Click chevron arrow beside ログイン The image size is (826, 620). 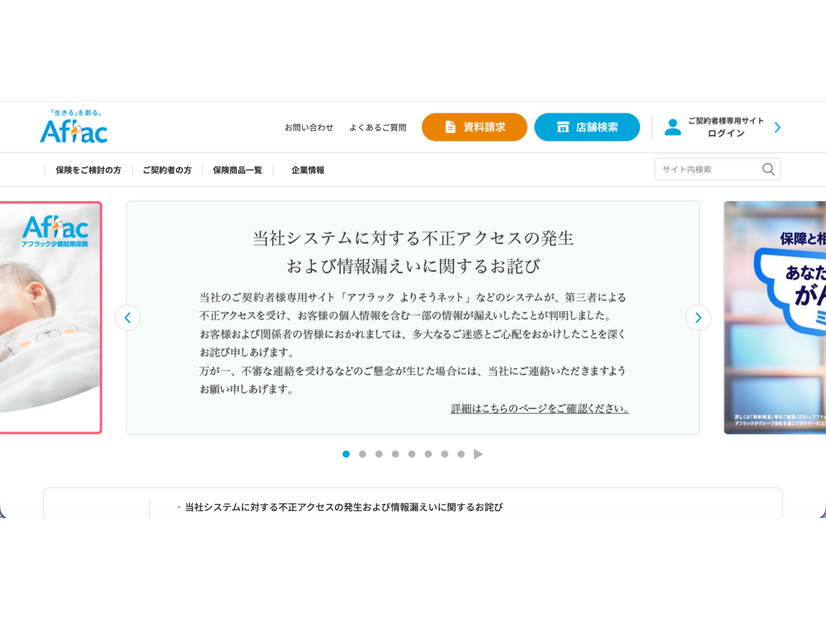778,127
